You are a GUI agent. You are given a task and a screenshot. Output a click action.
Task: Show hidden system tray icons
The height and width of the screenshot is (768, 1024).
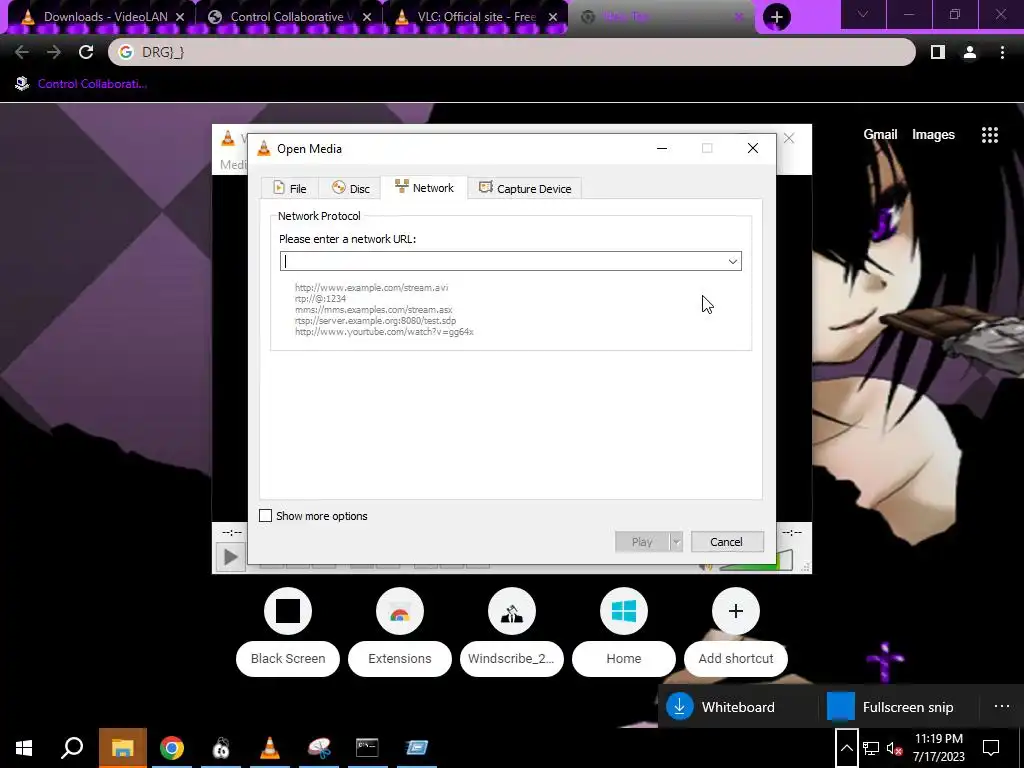[x=846, y=748]
